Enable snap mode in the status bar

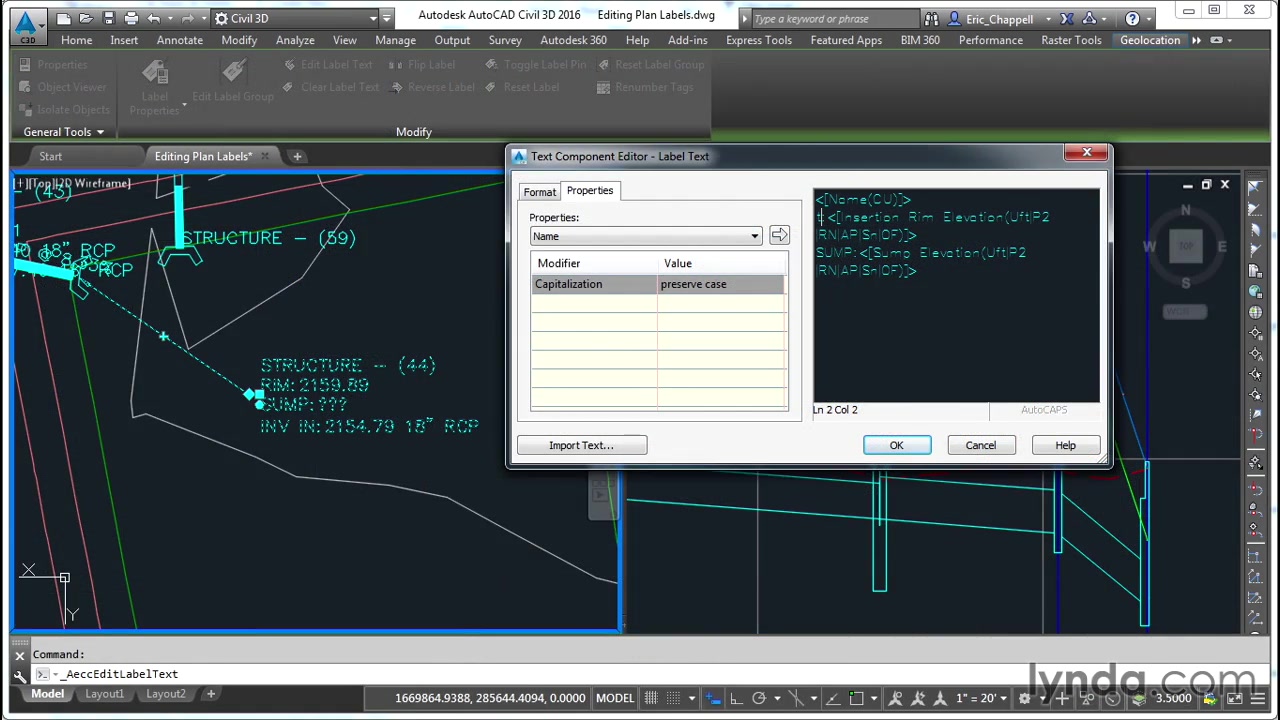point(671,697)
